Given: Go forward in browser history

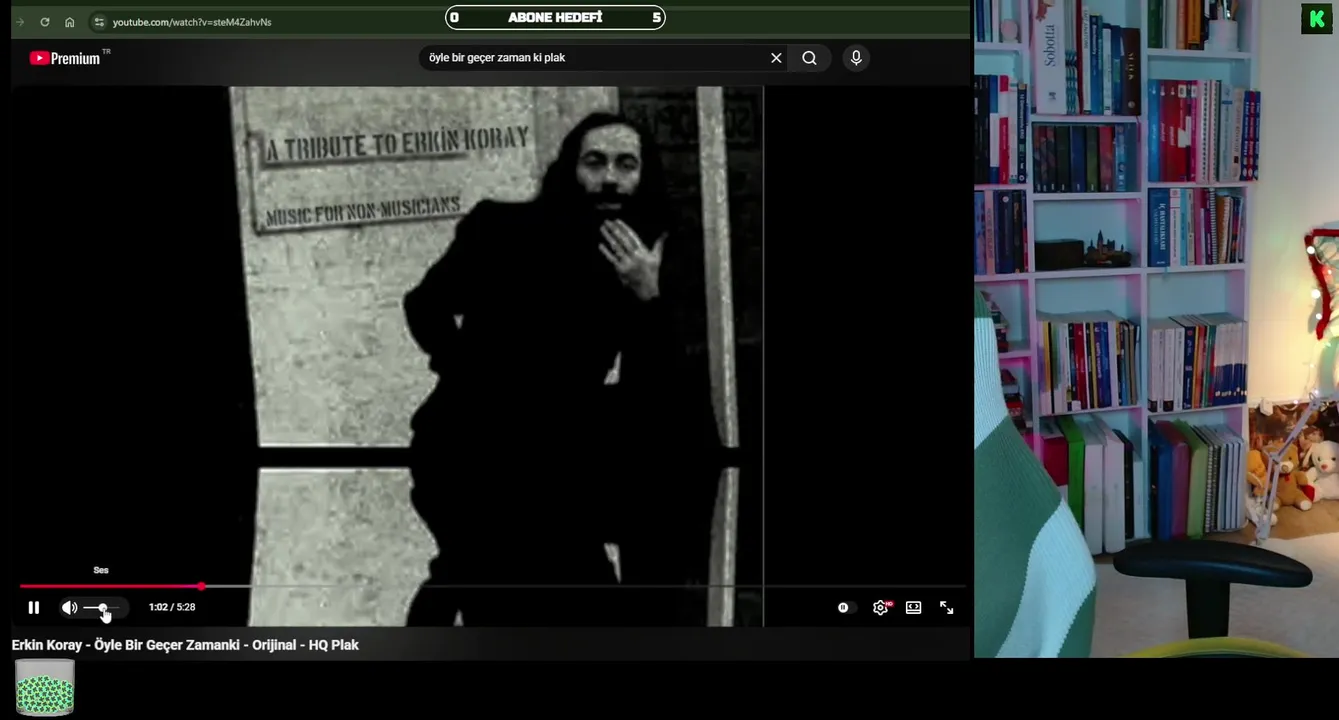Looking at the screenshot, I should pyautogui.click(x=20, y=22).
